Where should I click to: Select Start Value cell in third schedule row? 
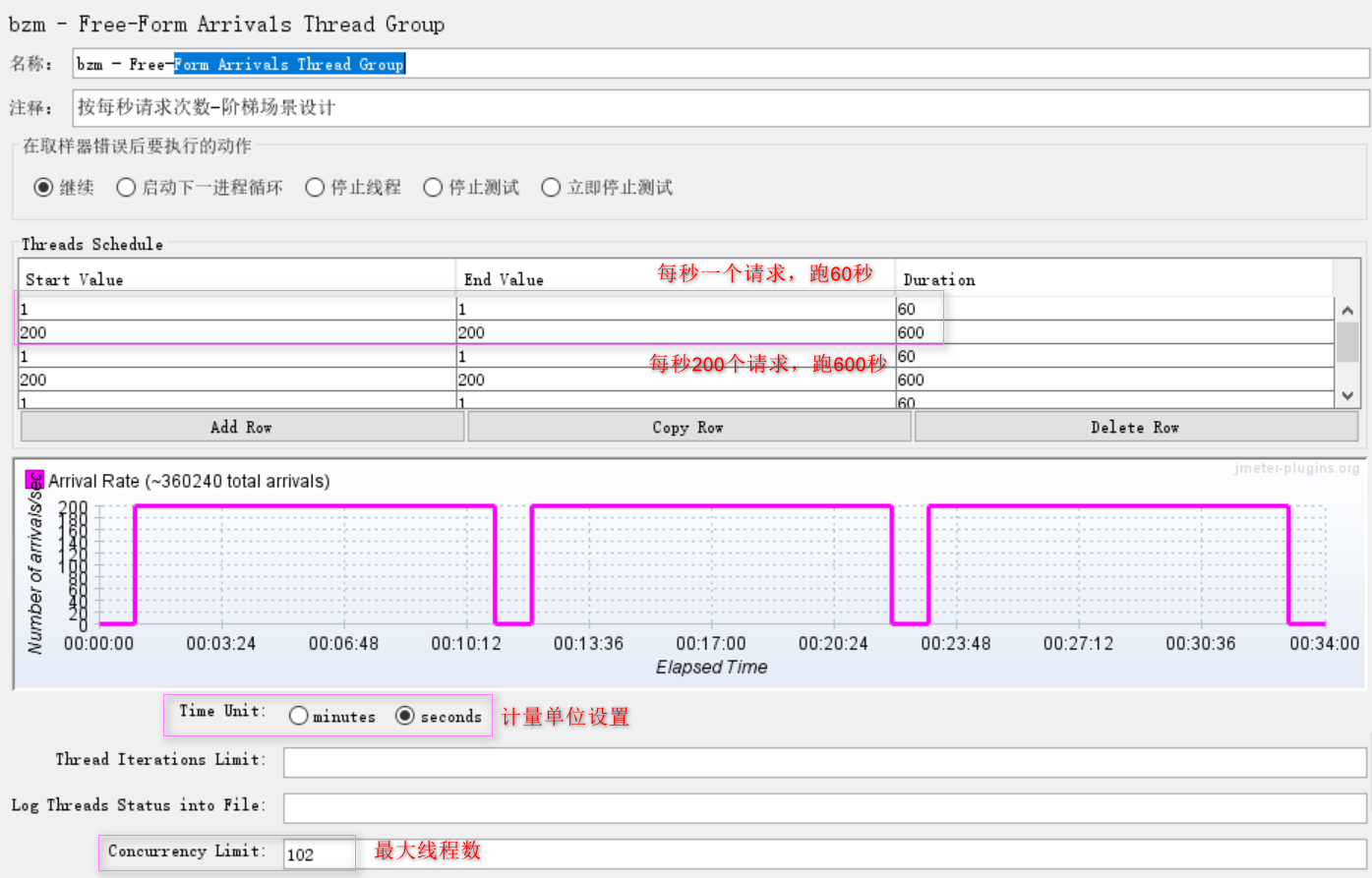pyautogui.click(x=237, y=356)
